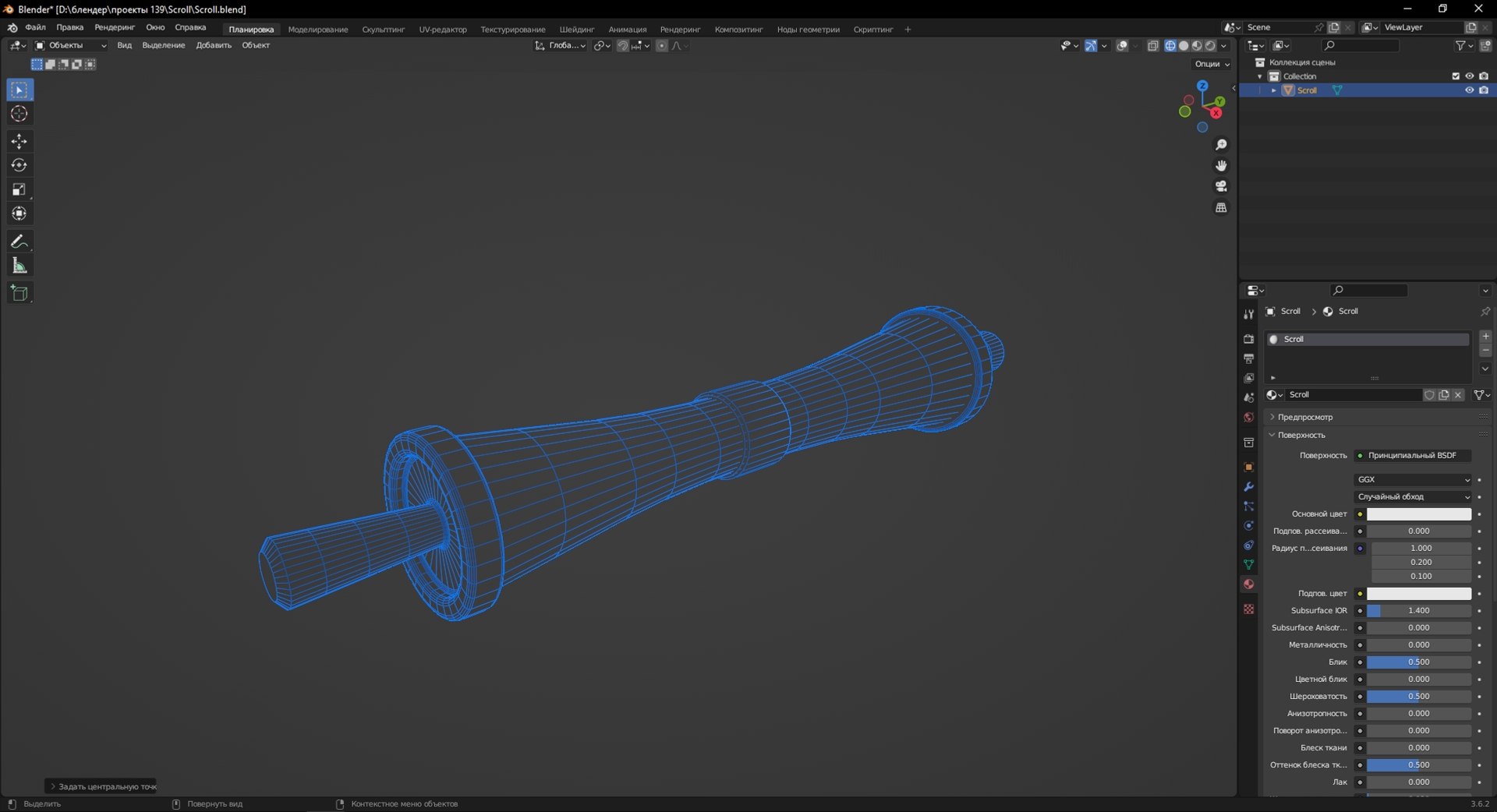The height and width of the screenshot is (812, 1497).
Task: Hide the Scroll object in the outliner
Action: (1469, 90)
